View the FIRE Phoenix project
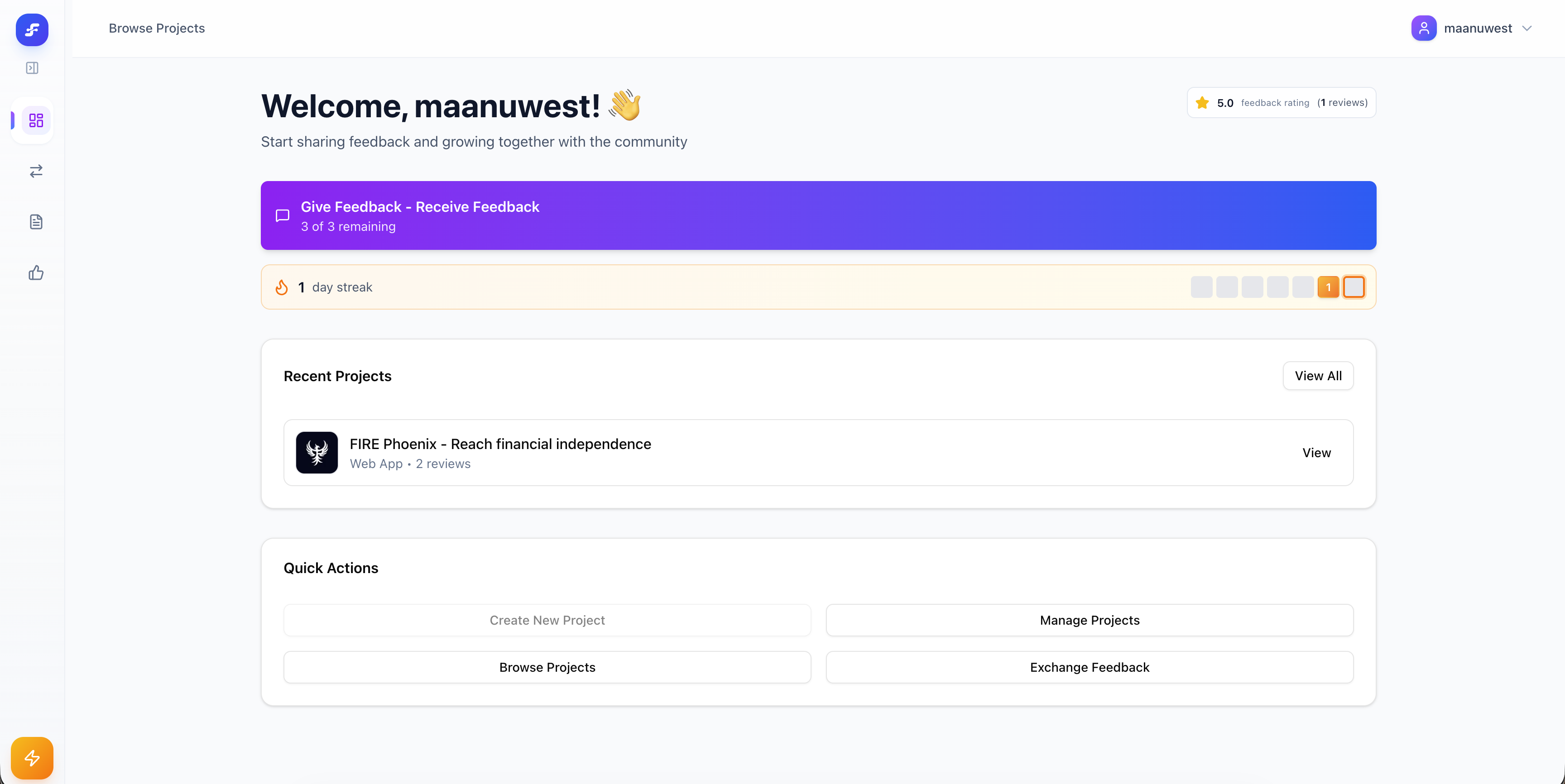 coord(1316,452)
